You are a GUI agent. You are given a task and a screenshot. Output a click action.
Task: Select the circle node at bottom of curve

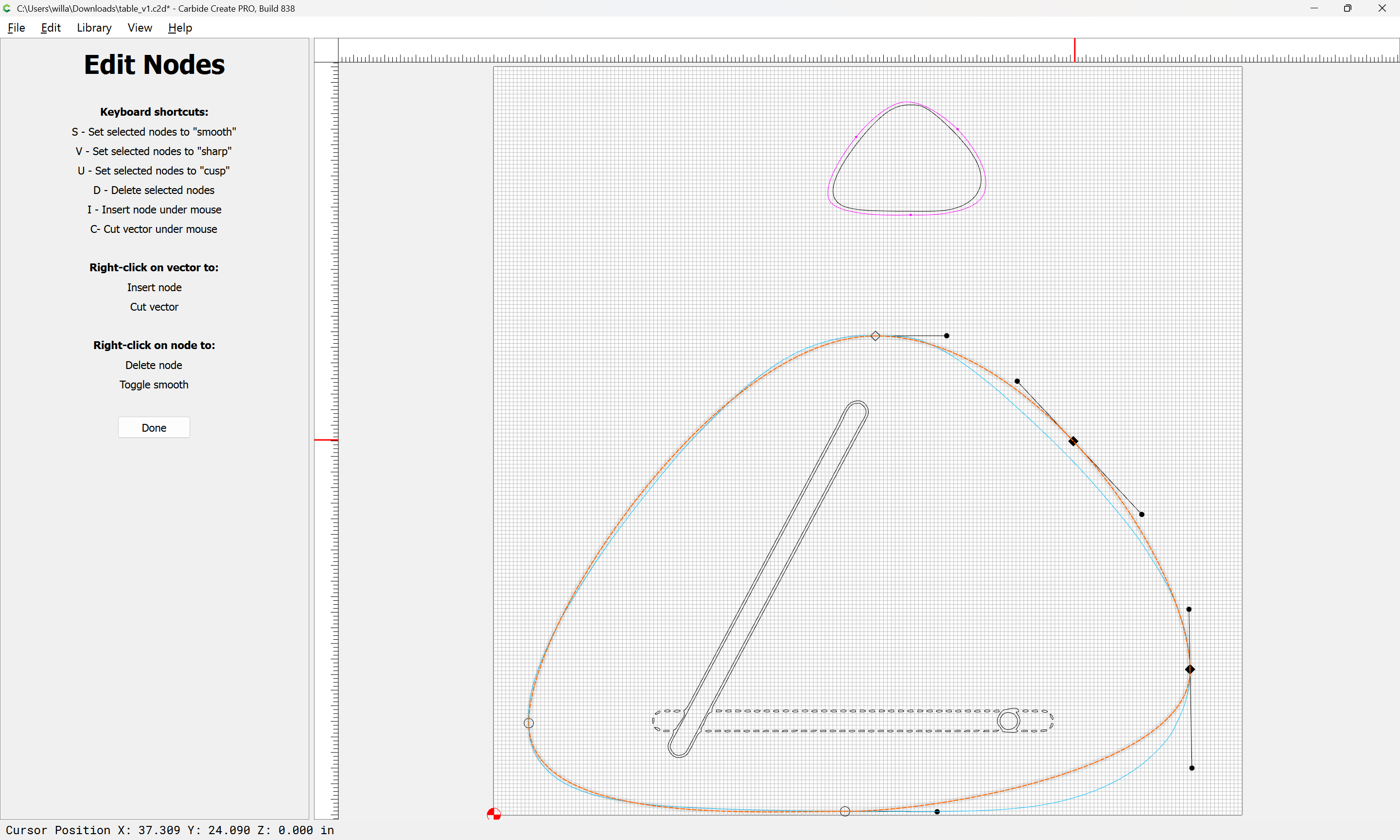point(845,812)
